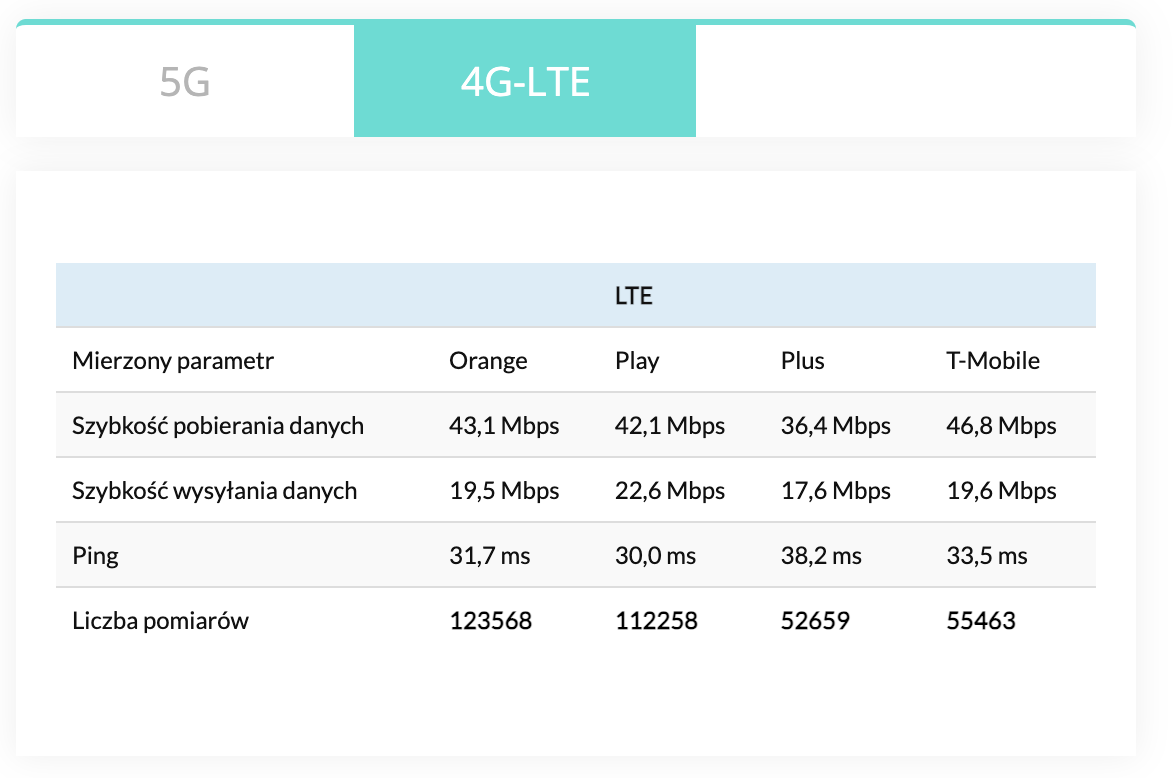Select the 17,6 Mbps Plus upload value
This screenshot has width=1176, height=778.
coord(835,491)
